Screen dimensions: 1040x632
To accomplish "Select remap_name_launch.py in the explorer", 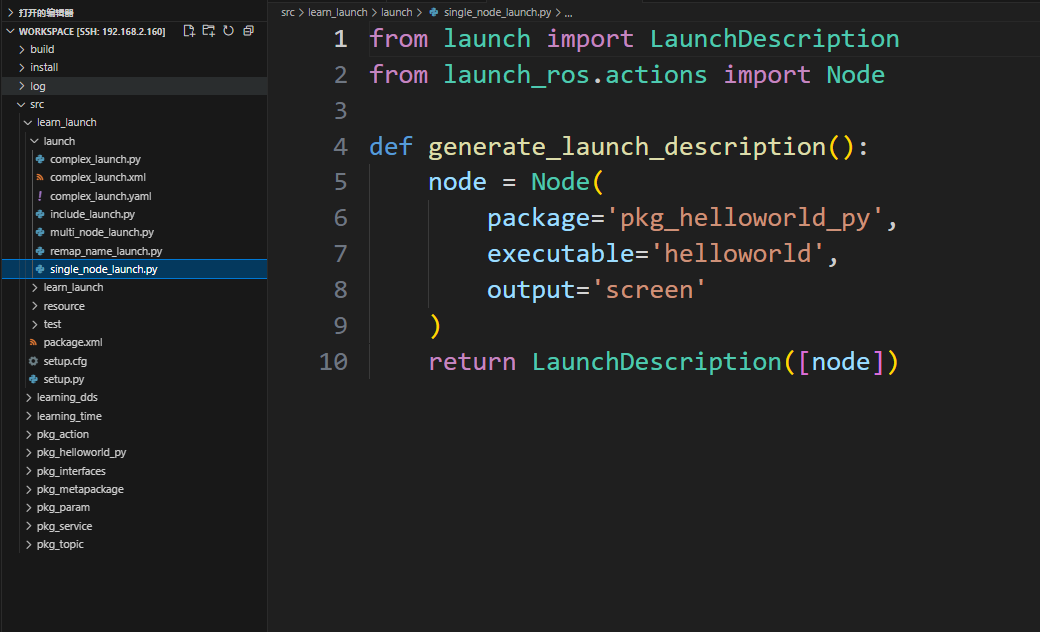I will tap(105, 251).
